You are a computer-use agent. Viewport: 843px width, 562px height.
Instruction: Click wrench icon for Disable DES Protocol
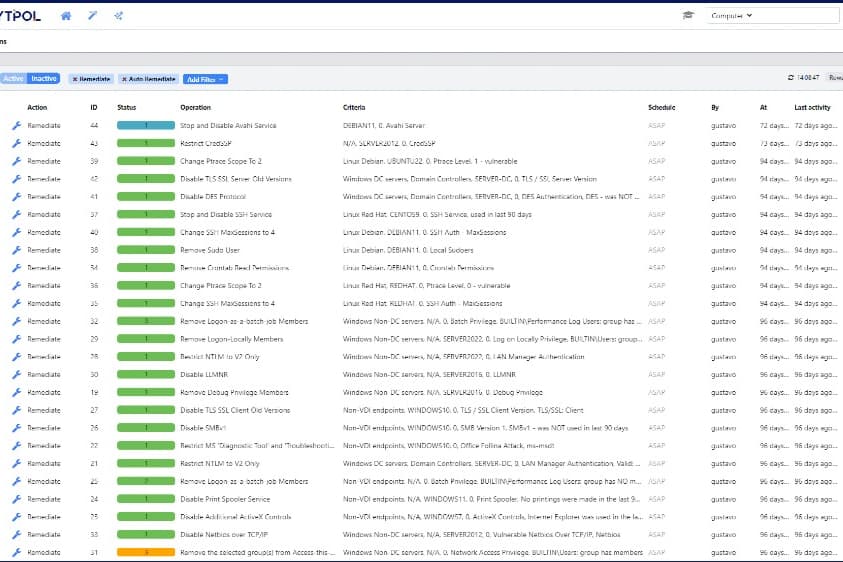click(x=16, y=196)
